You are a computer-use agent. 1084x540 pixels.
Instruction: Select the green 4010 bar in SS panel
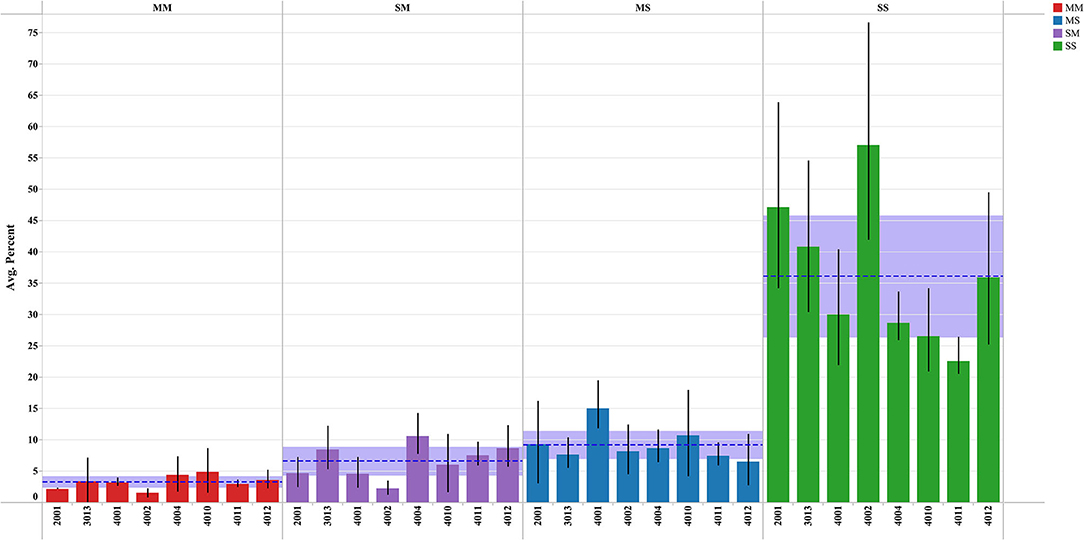[928, 419]
